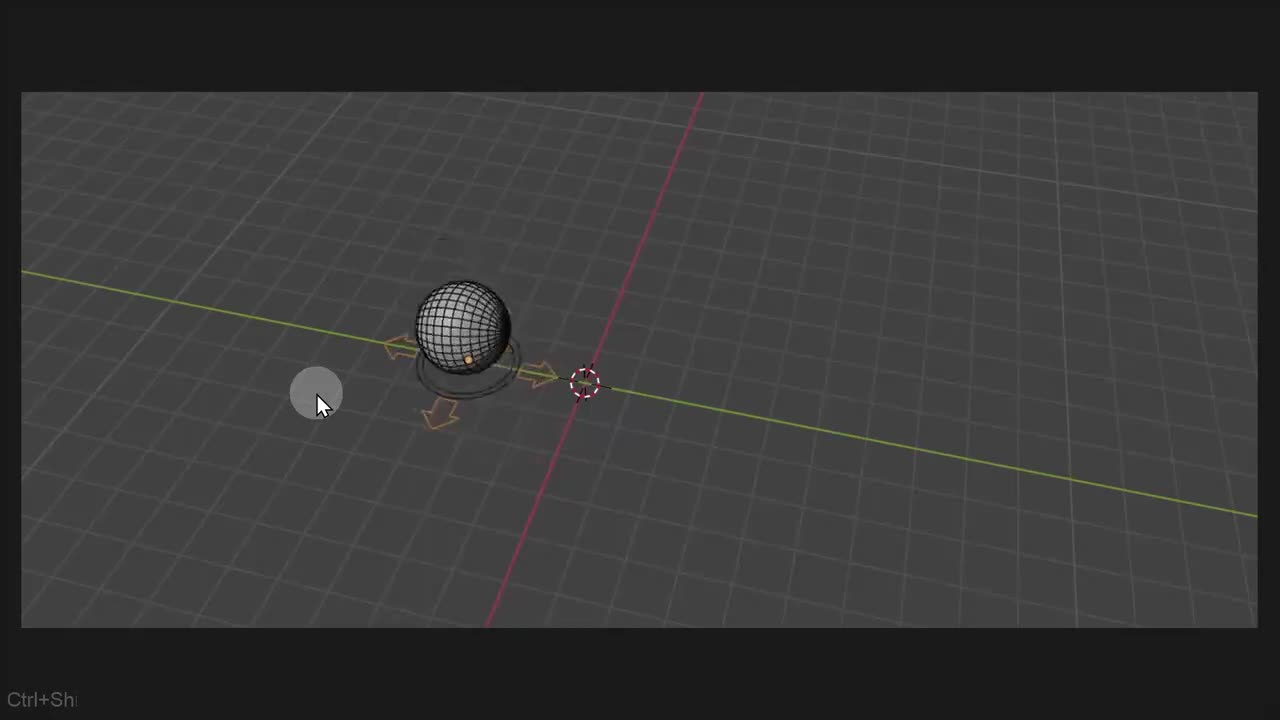This screenshot has width=1280, height=720.
Task: Click the red-white 3D cursor
Action: 585,383
